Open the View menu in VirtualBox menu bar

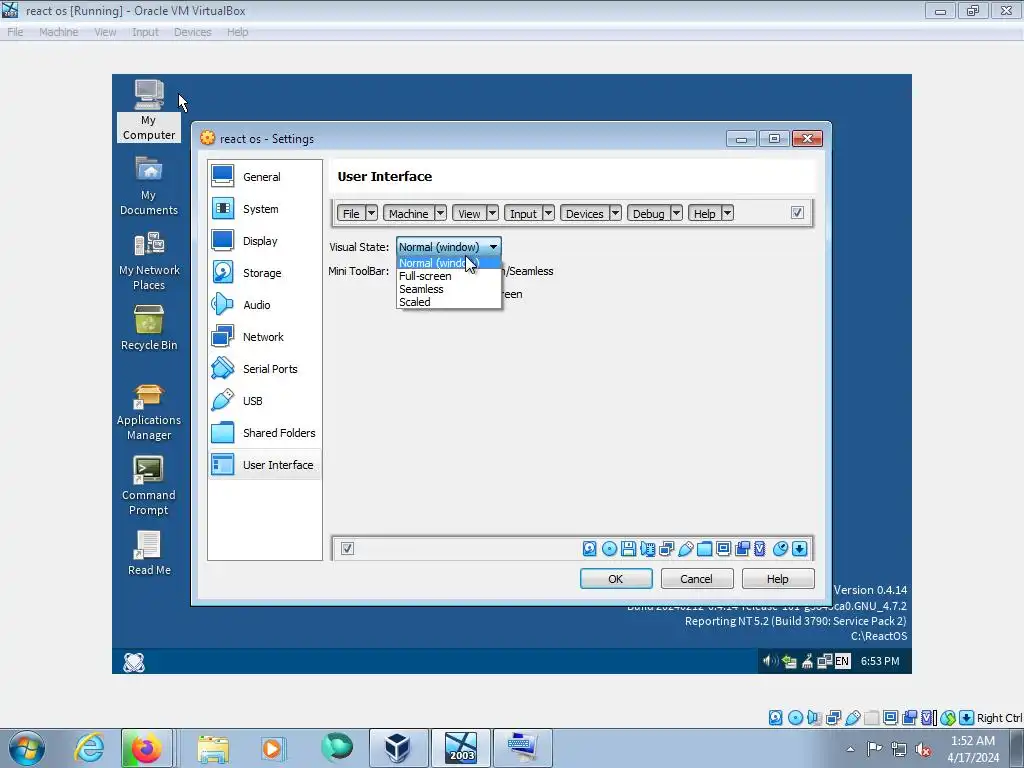click(104, 32)
